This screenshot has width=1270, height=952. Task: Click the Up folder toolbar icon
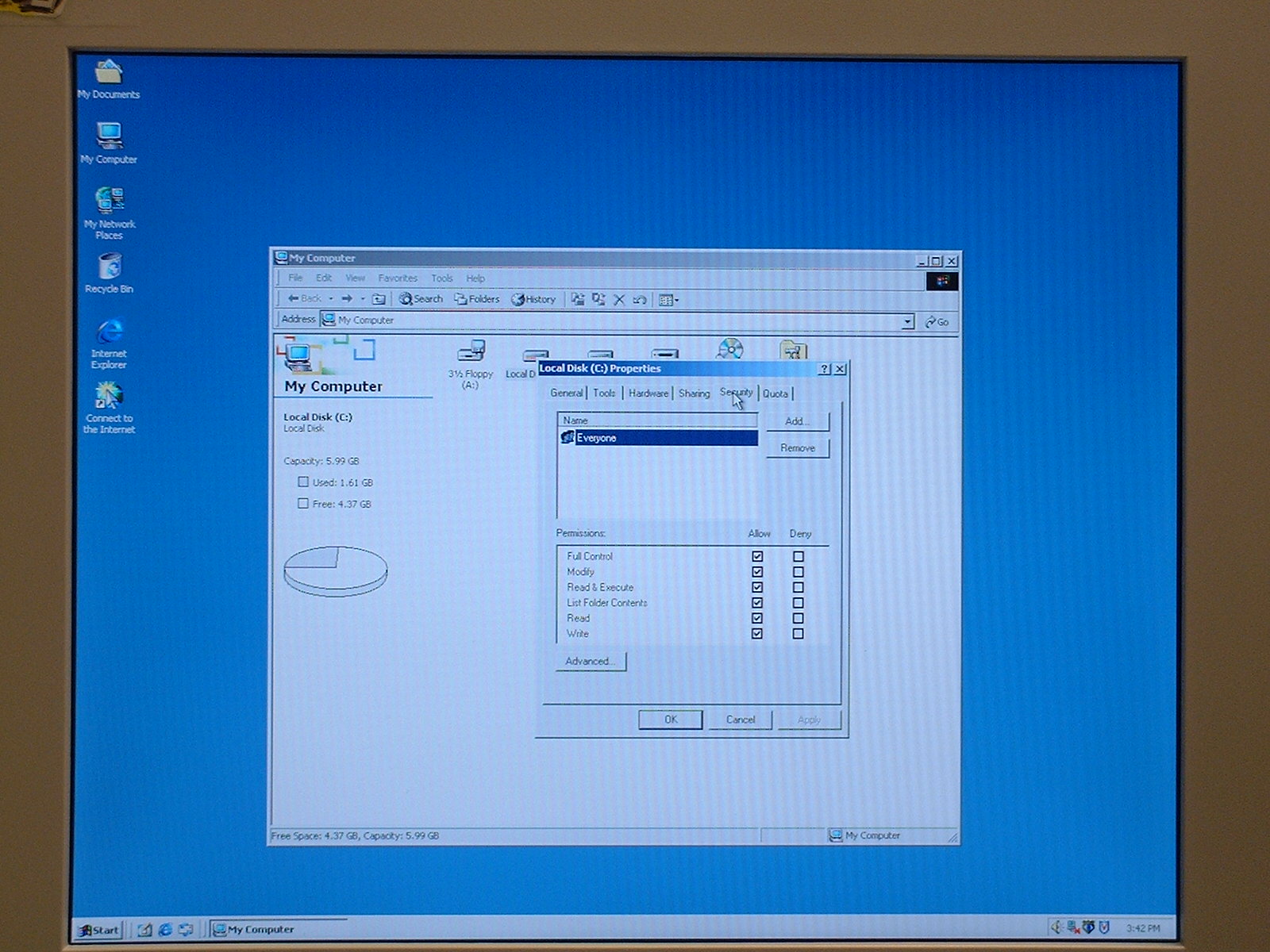point(379,299)
